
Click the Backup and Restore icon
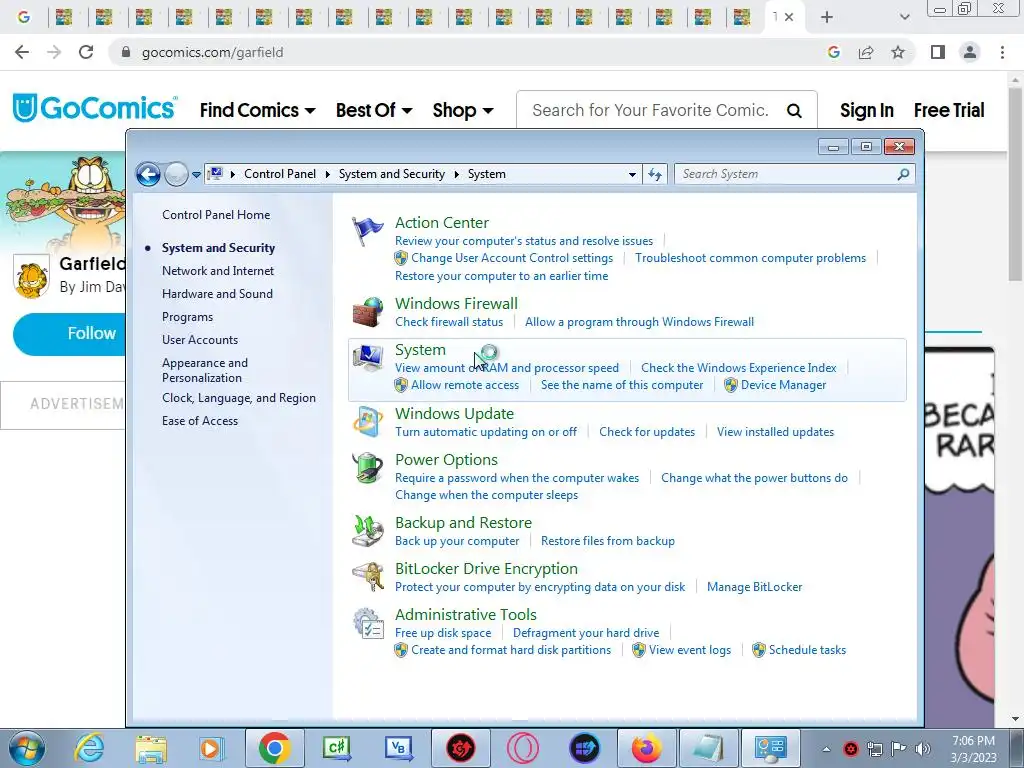coord(368,530)
